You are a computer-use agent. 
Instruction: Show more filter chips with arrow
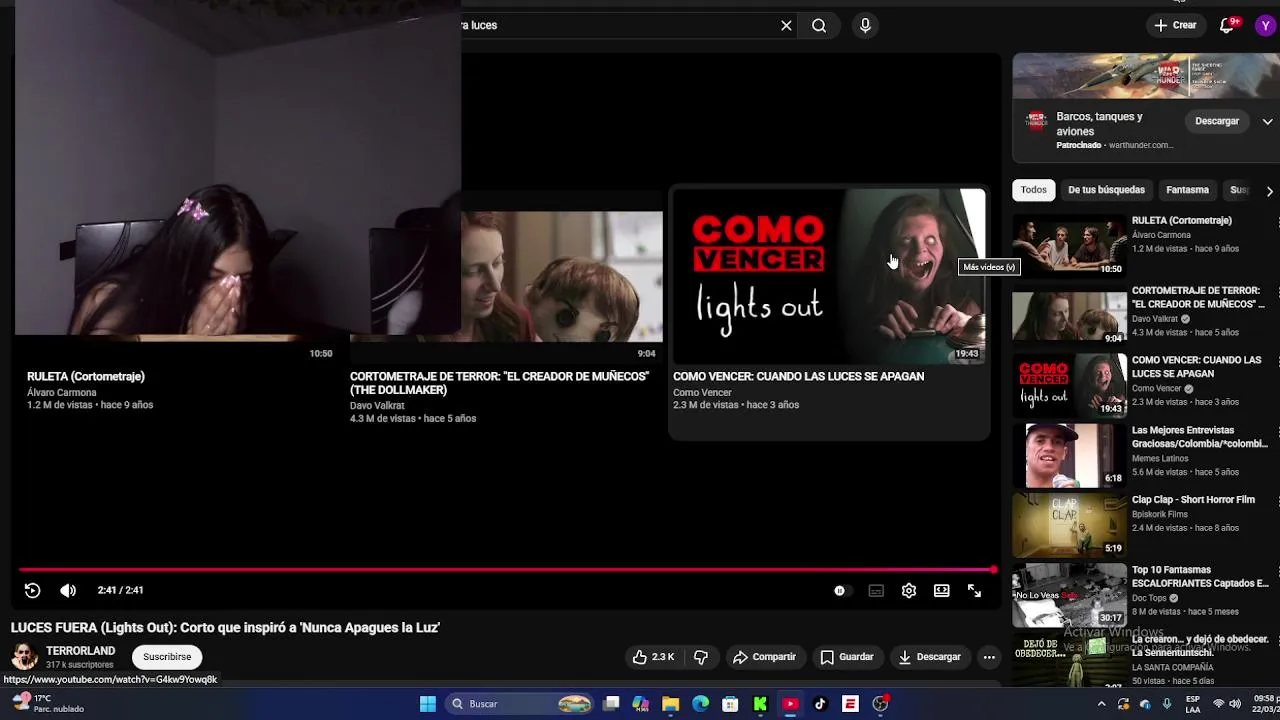pyautogui.click(x=1269, y=190)
